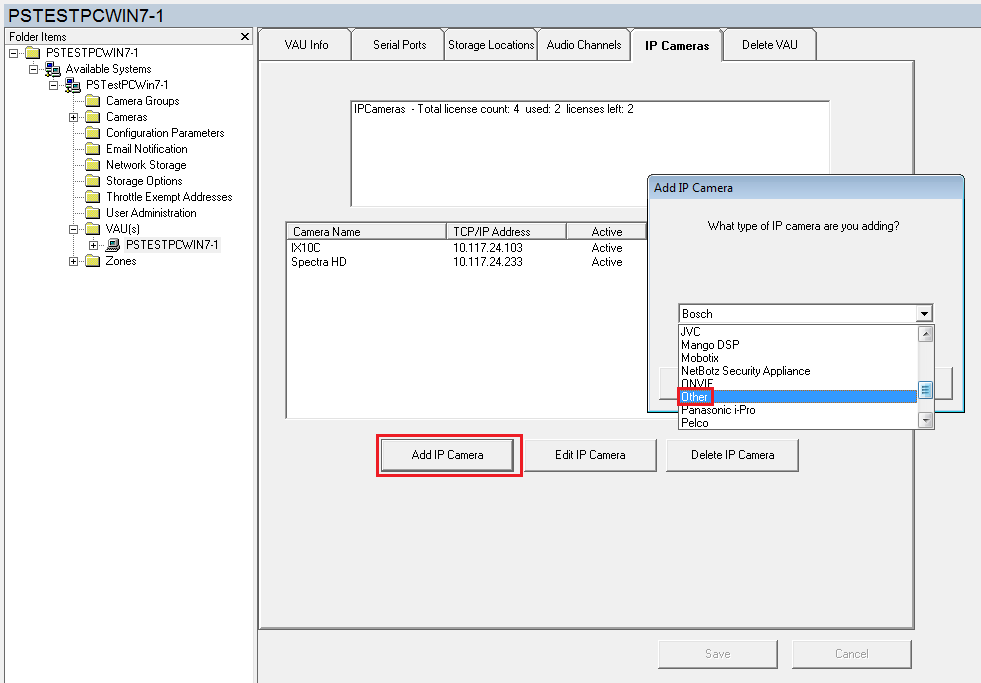
Task: Click the Camera Groups folder icon
Action: click(x=93, y=101)
